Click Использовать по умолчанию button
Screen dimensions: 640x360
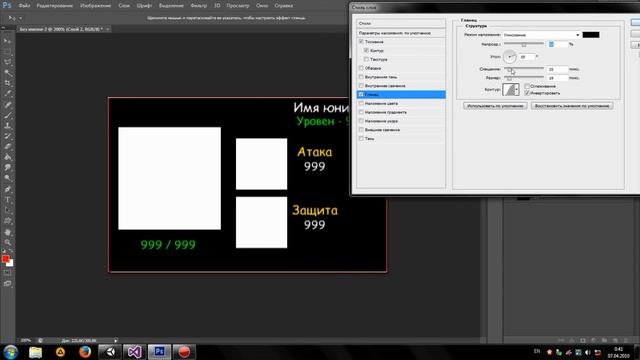[495, 106]
